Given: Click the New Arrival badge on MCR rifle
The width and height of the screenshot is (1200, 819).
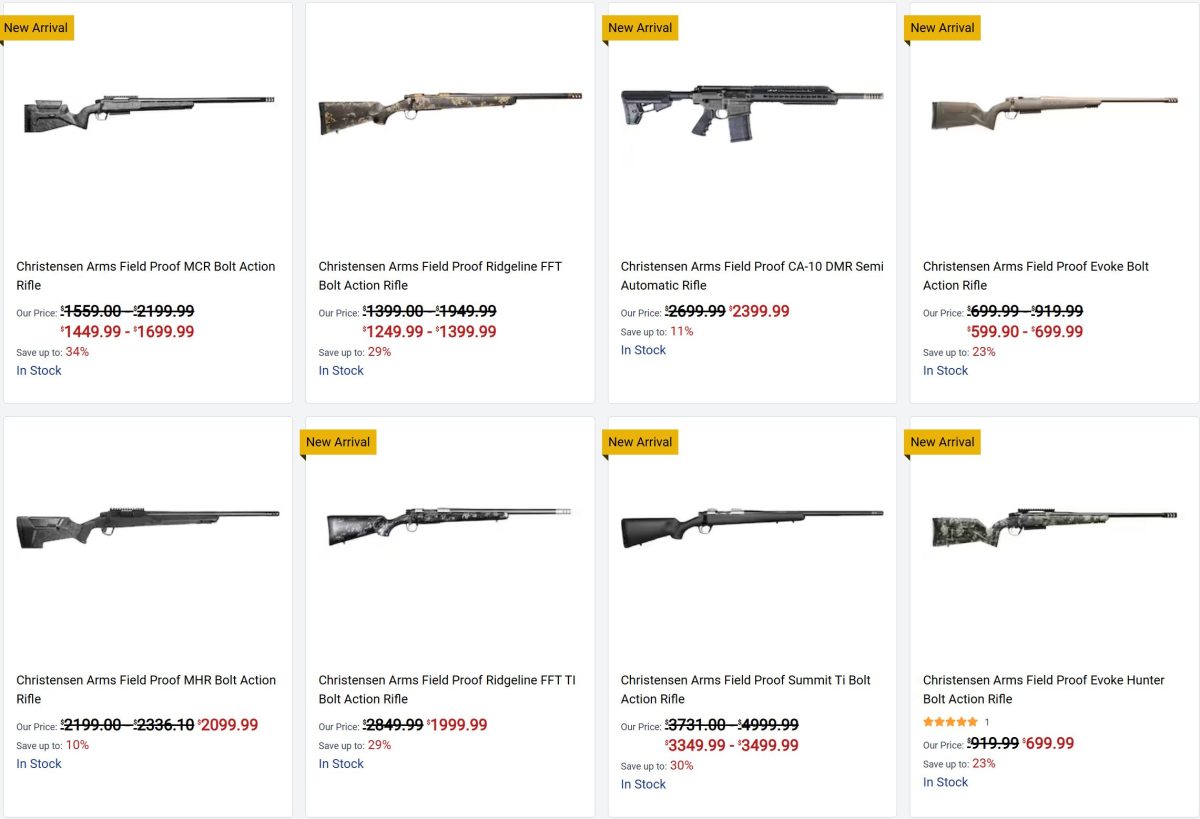Looking at the screenshot, I should pos(36,28).
